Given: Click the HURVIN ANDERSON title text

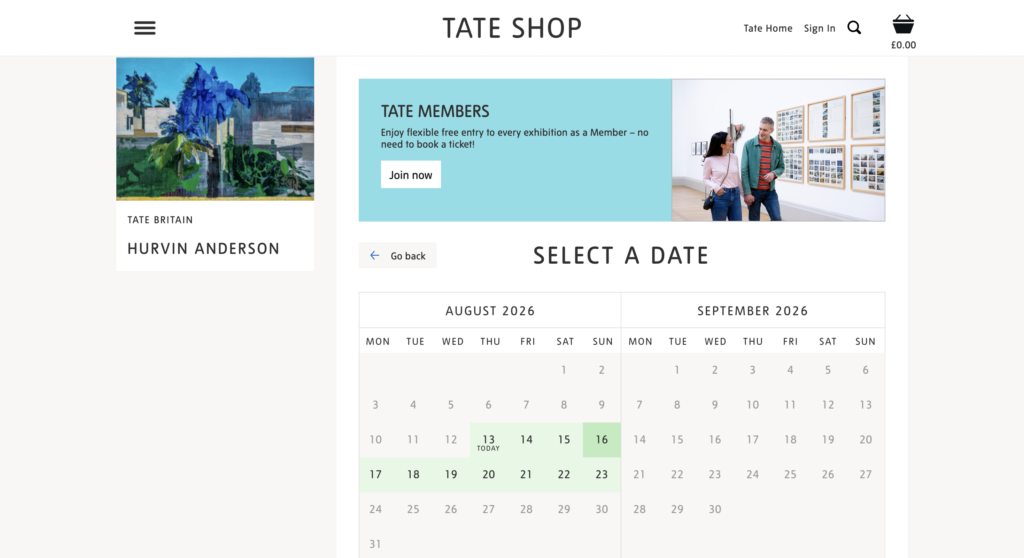Looking at the screenshot, I should point(203,249).
